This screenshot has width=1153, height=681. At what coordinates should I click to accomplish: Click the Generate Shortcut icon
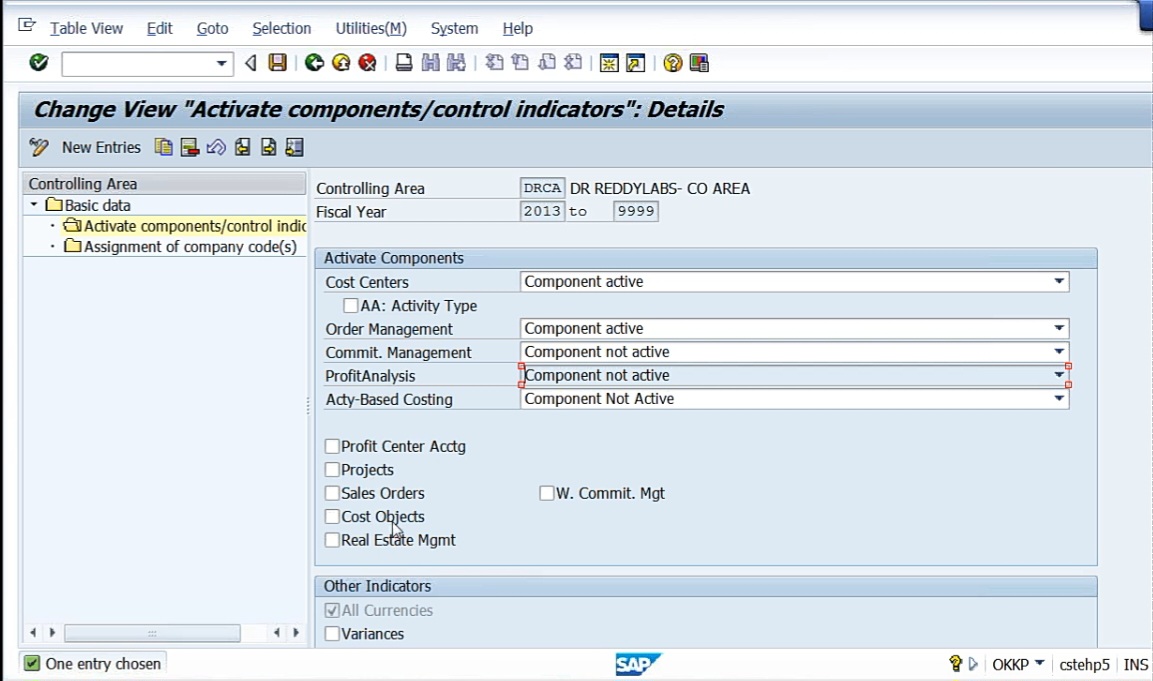635,63
